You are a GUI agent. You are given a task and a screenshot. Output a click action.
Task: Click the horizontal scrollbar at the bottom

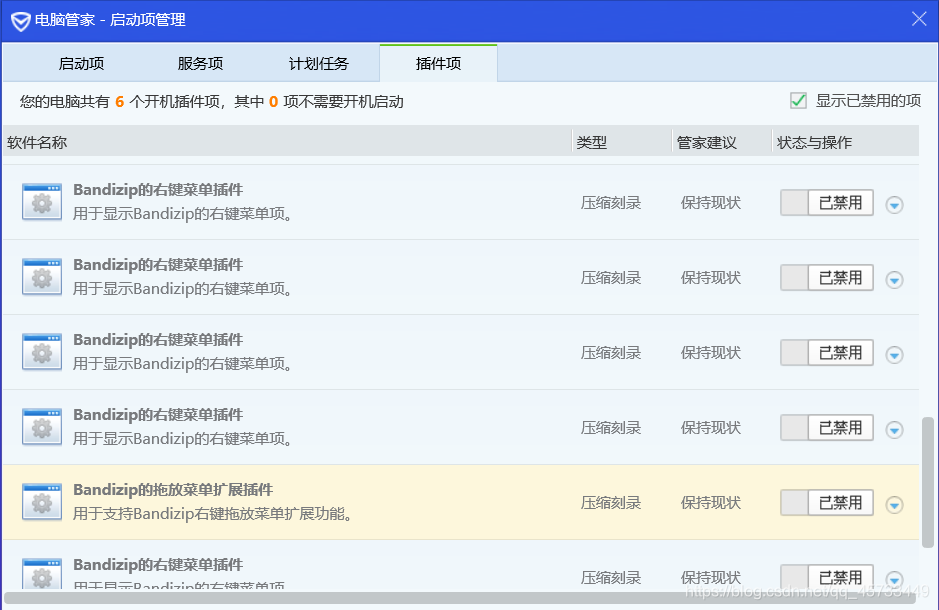coord(461,598)
